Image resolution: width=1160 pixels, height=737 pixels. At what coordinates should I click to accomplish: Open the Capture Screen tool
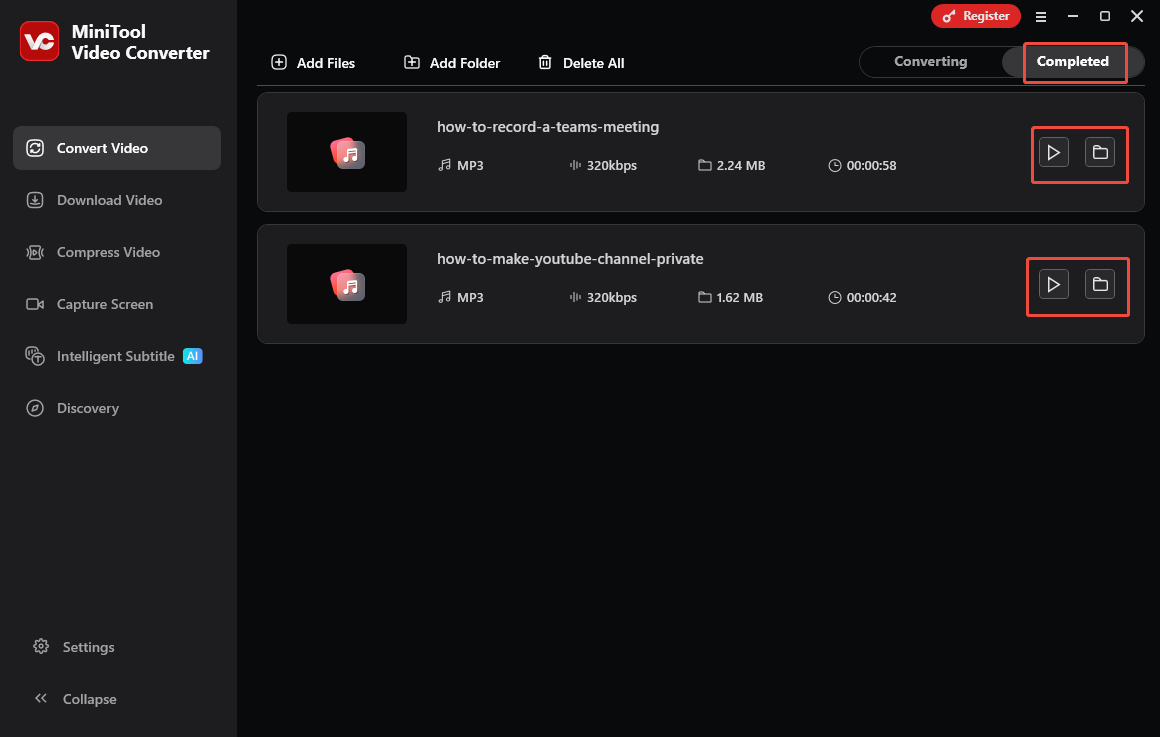click(x=106, y=304)
